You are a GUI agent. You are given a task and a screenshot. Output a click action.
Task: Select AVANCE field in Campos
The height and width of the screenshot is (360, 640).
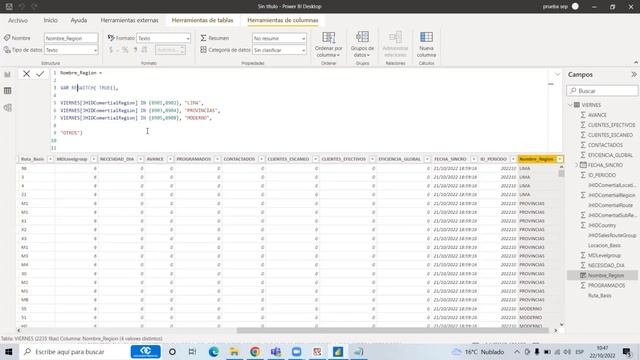click(x=597, y=115)
